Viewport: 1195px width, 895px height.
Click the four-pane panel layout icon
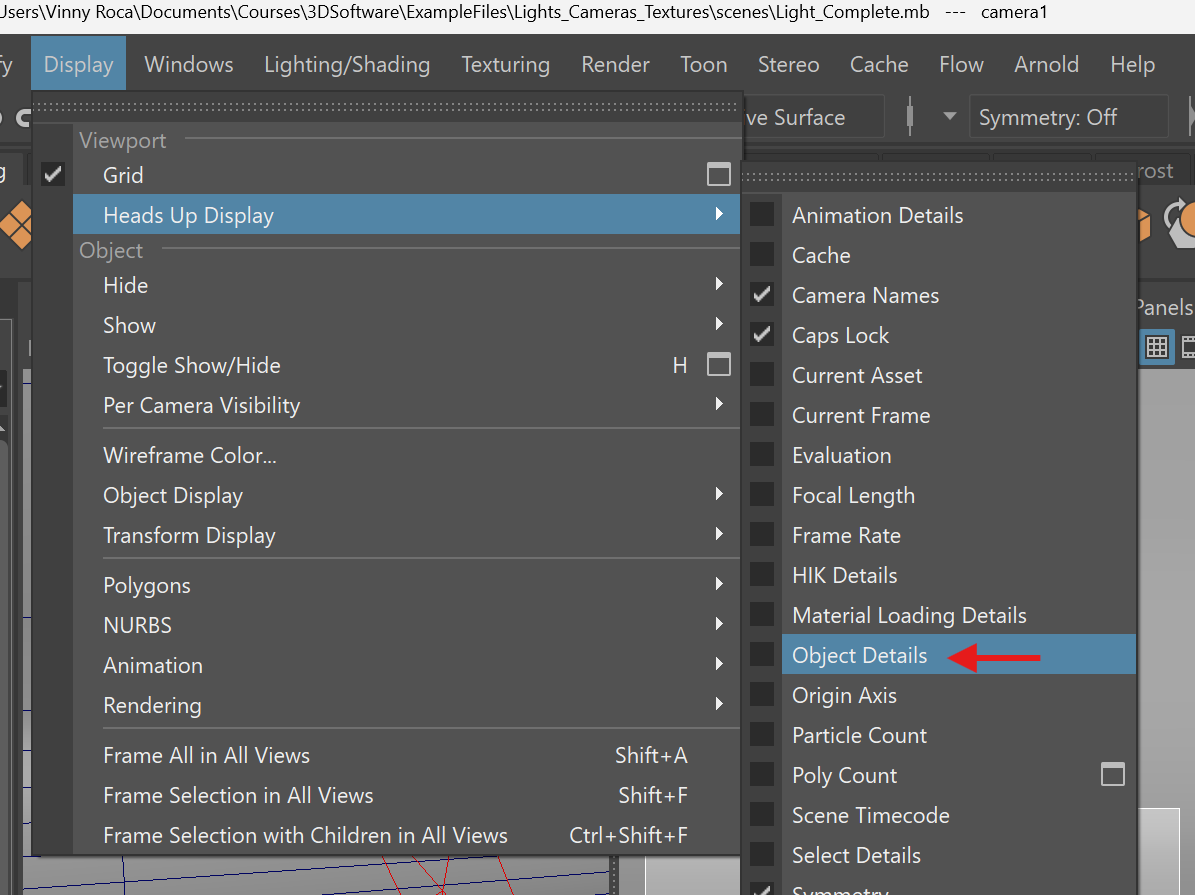(x=1157, y=347)
